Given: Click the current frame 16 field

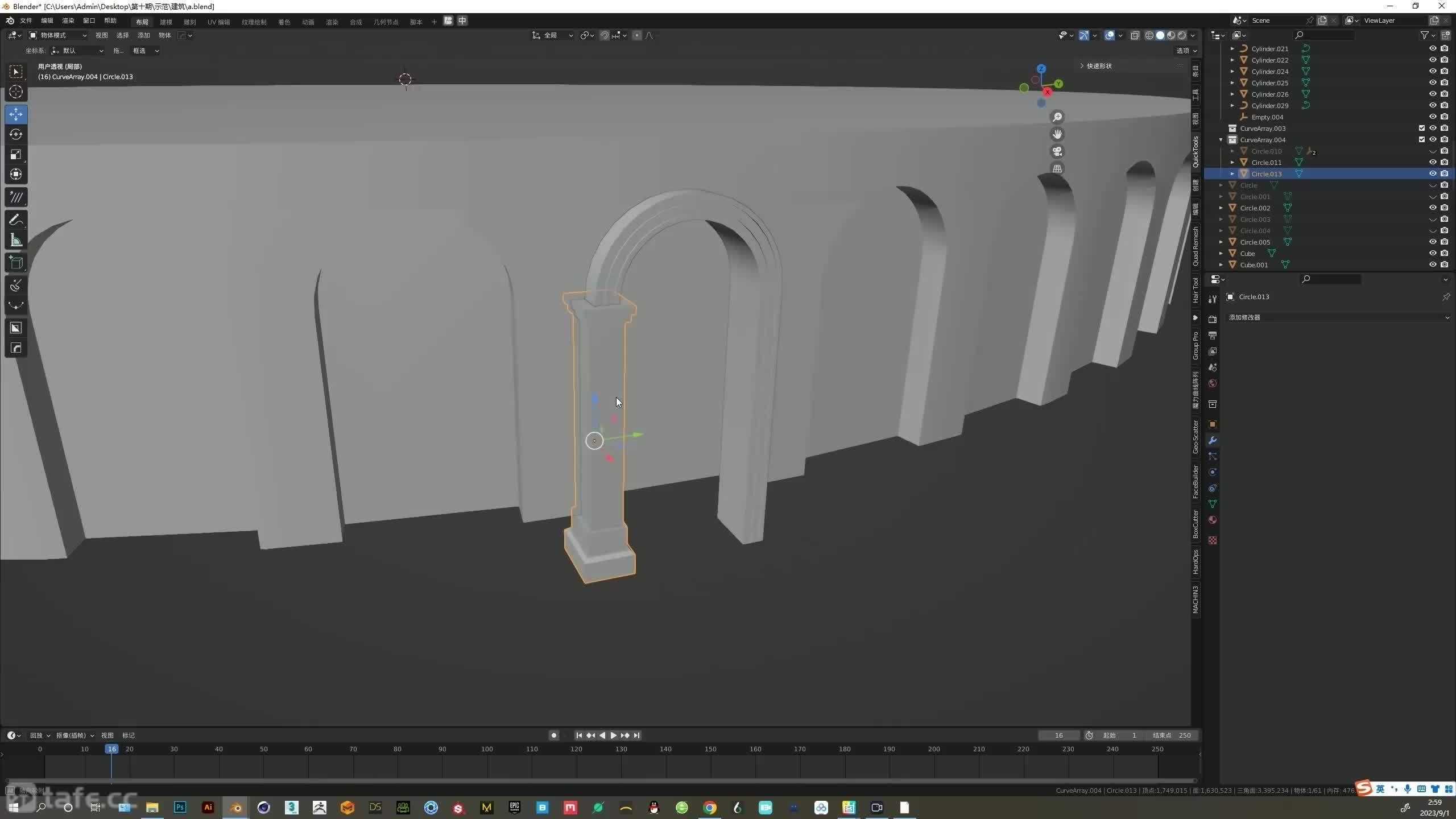Looking at the screenshot, I should coord(1058,735).
